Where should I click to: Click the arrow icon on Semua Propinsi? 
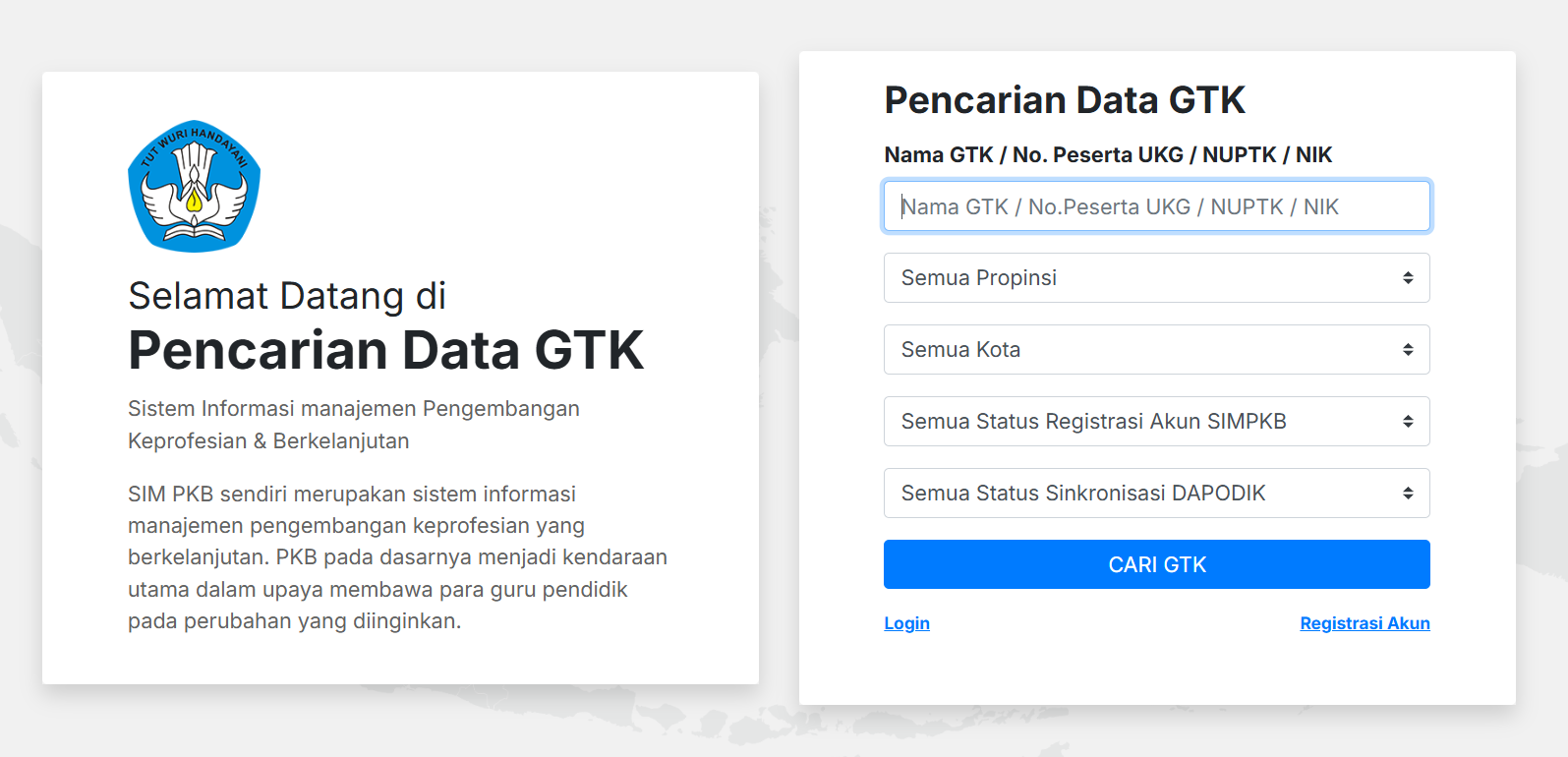point(1408,278)
